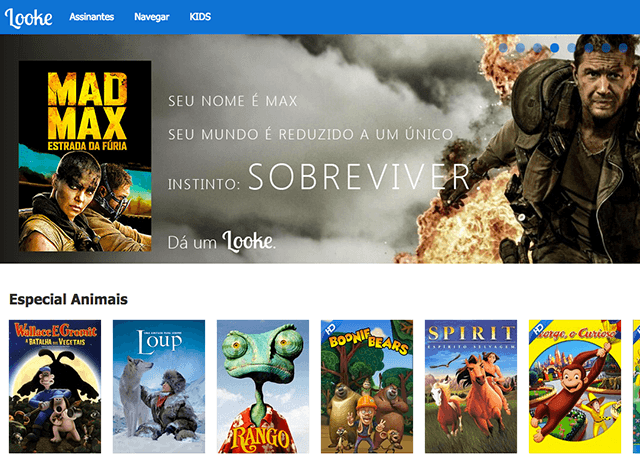Go to the KIDS section
Screen dimensions: 640x454
pos(200,17)
